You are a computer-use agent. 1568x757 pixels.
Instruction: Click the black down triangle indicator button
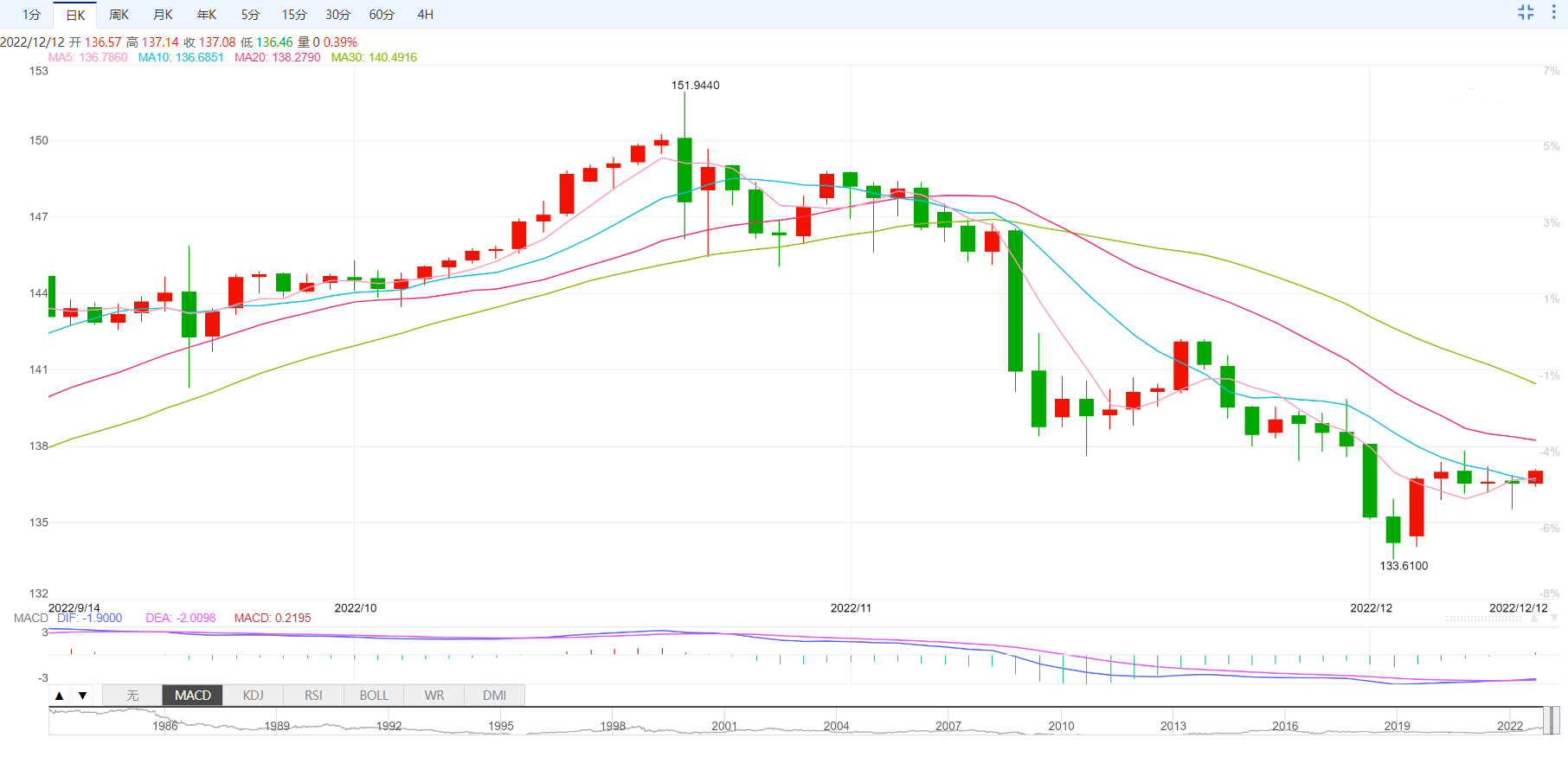tap(82, 696)
